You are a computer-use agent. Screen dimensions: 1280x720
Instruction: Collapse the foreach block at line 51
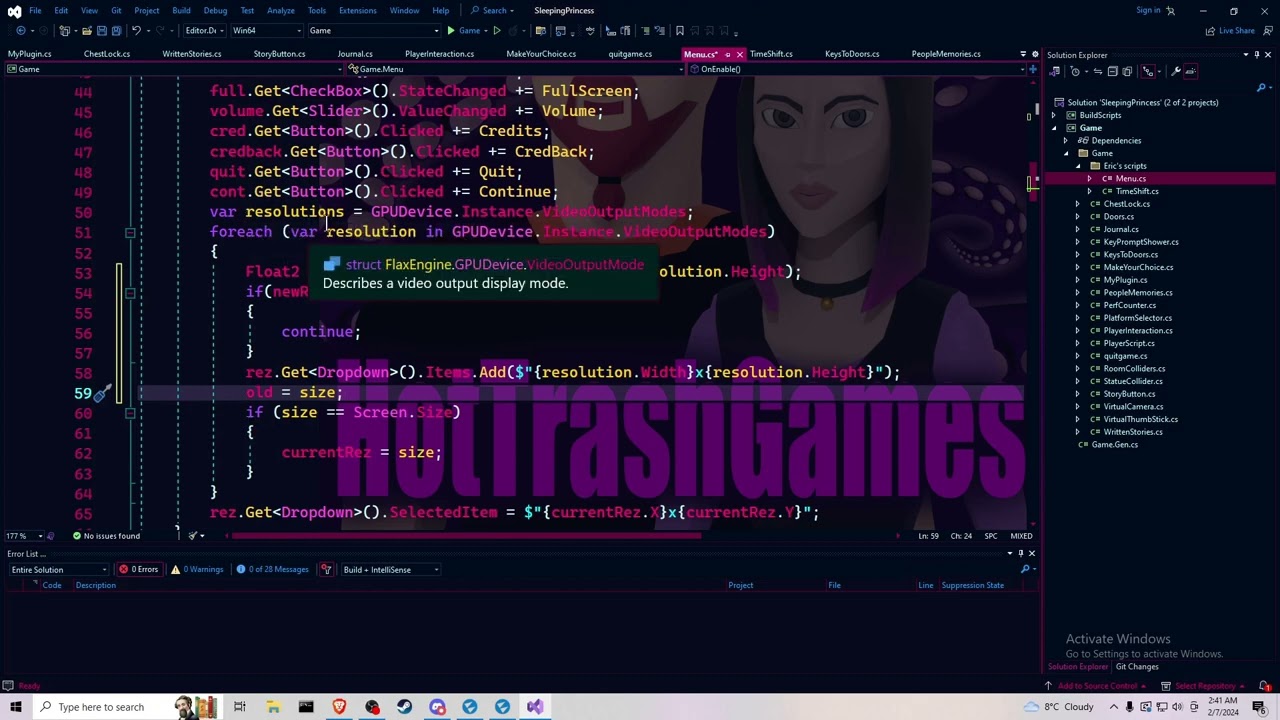[130, 232]
